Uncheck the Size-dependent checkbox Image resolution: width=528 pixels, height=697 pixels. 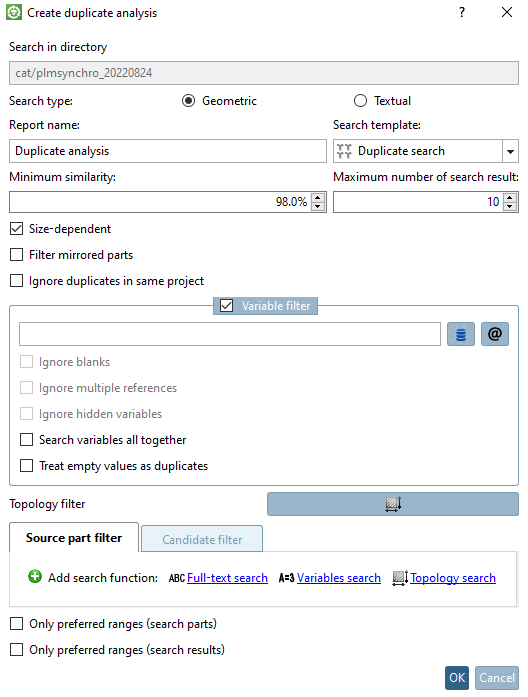click(16, 229)
